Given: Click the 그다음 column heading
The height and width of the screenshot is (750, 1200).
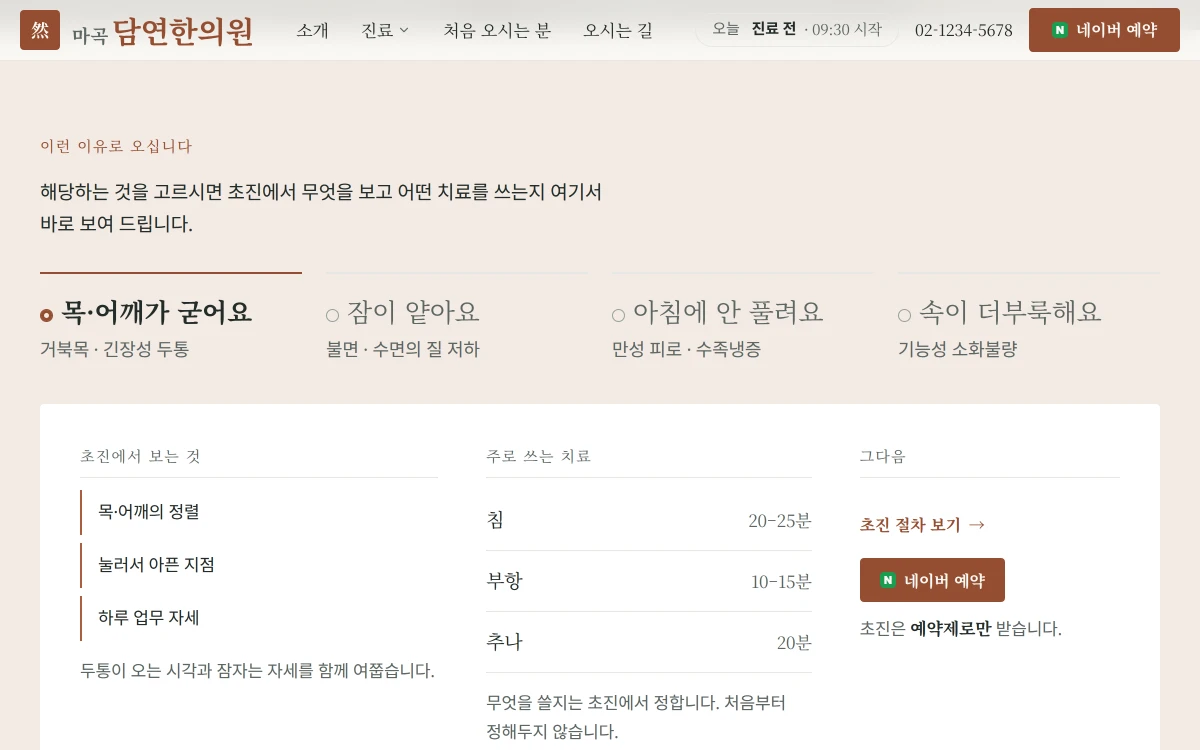Looking at the screenshot, I should [883, 456].
